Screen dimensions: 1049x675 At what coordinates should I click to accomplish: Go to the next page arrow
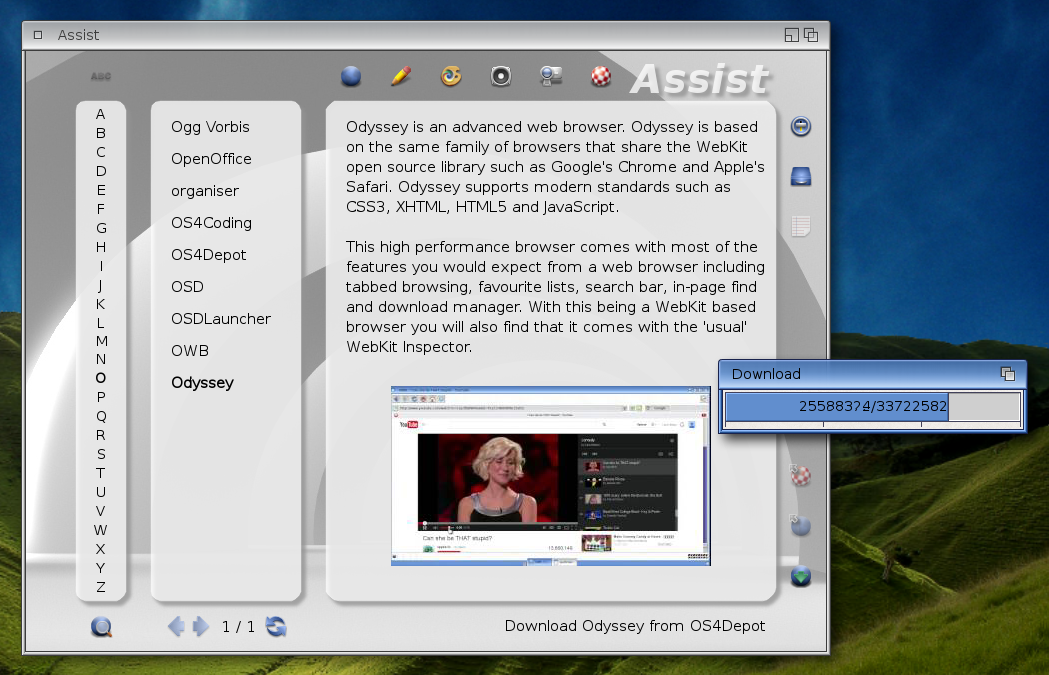point(201,627)
